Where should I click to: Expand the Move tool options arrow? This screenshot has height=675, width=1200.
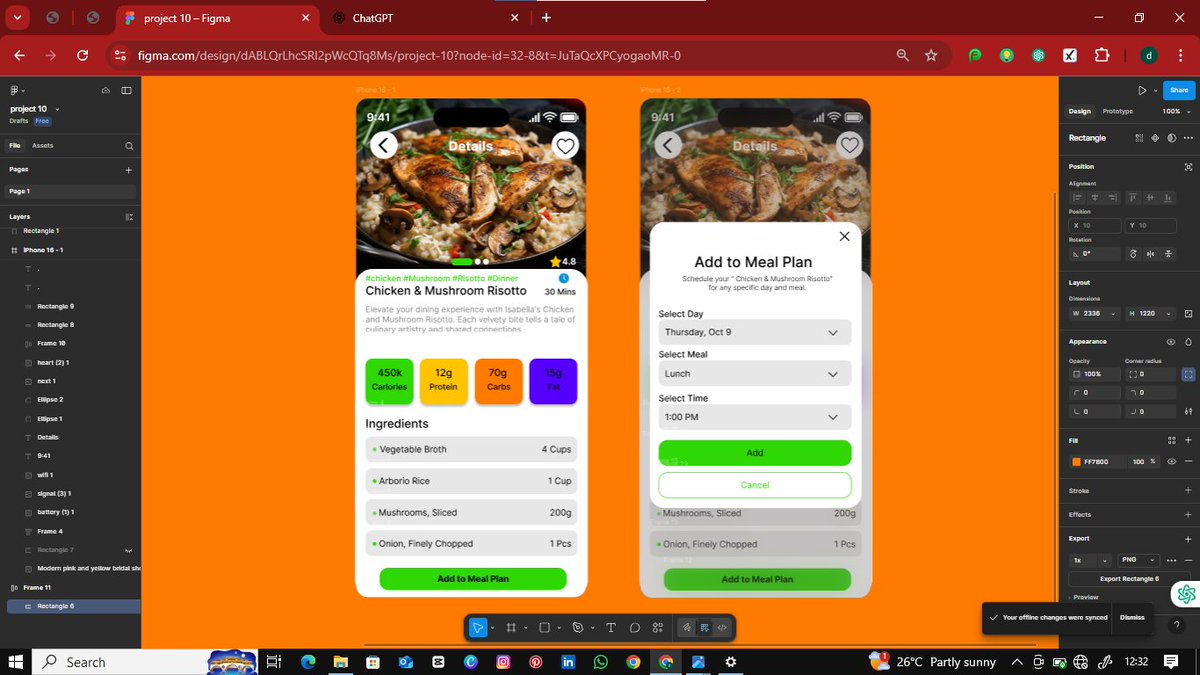[x=491, y=628]
